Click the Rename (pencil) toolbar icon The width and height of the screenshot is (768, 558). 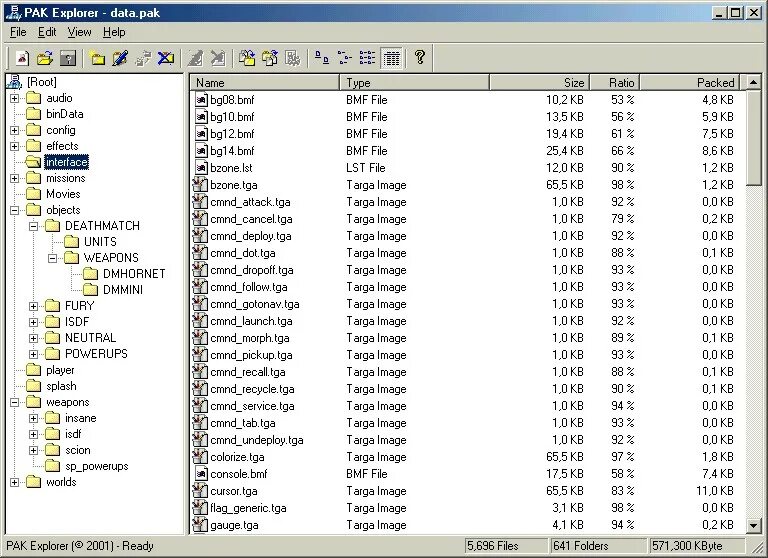pos(120,58)
